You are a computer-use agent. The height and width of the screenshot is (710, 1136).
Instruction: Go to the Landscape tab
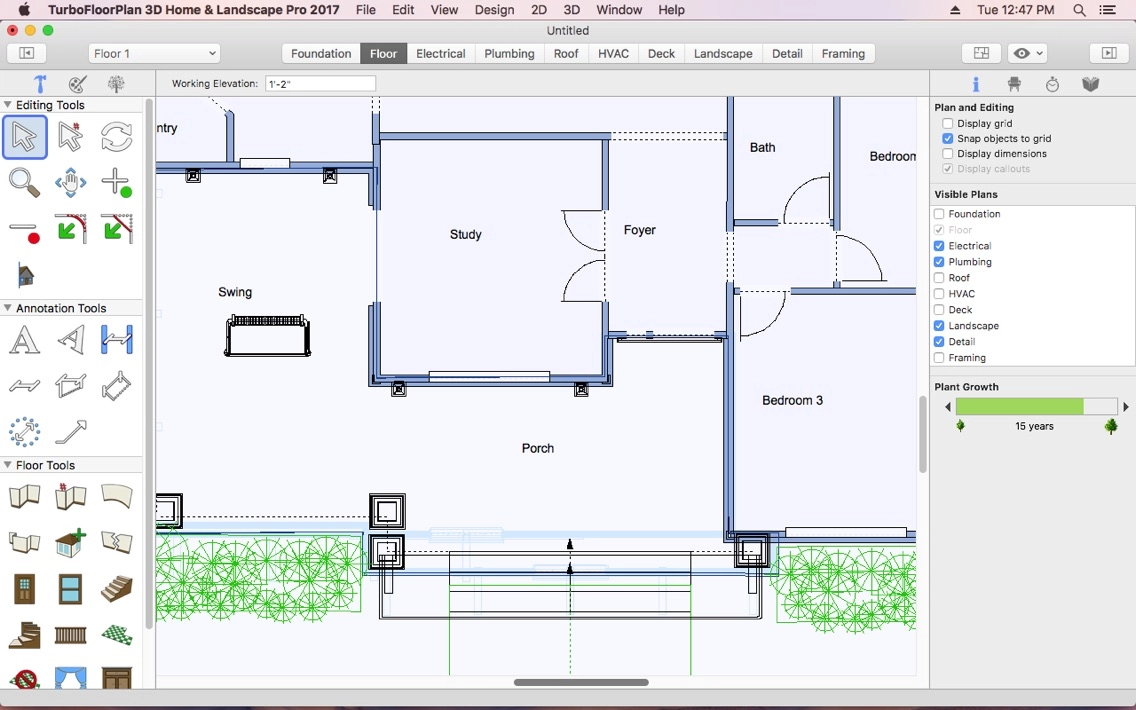pyautogui.click(x=722, y=53)
